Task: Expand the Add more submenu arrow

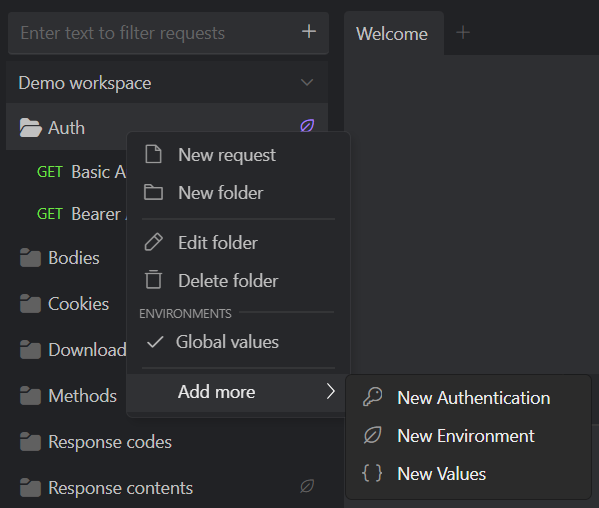Action: coord(331,392)
